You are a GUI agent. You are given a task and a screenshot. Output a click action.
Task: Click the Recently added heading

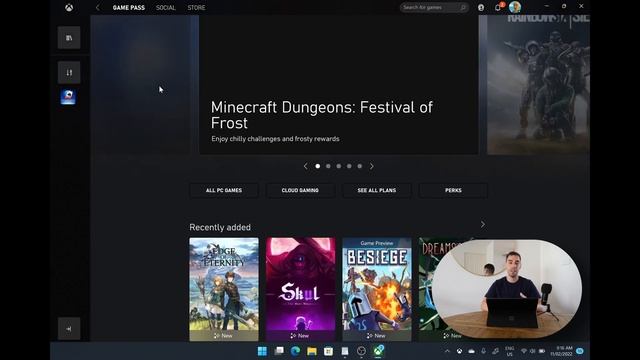coord(220,227)
